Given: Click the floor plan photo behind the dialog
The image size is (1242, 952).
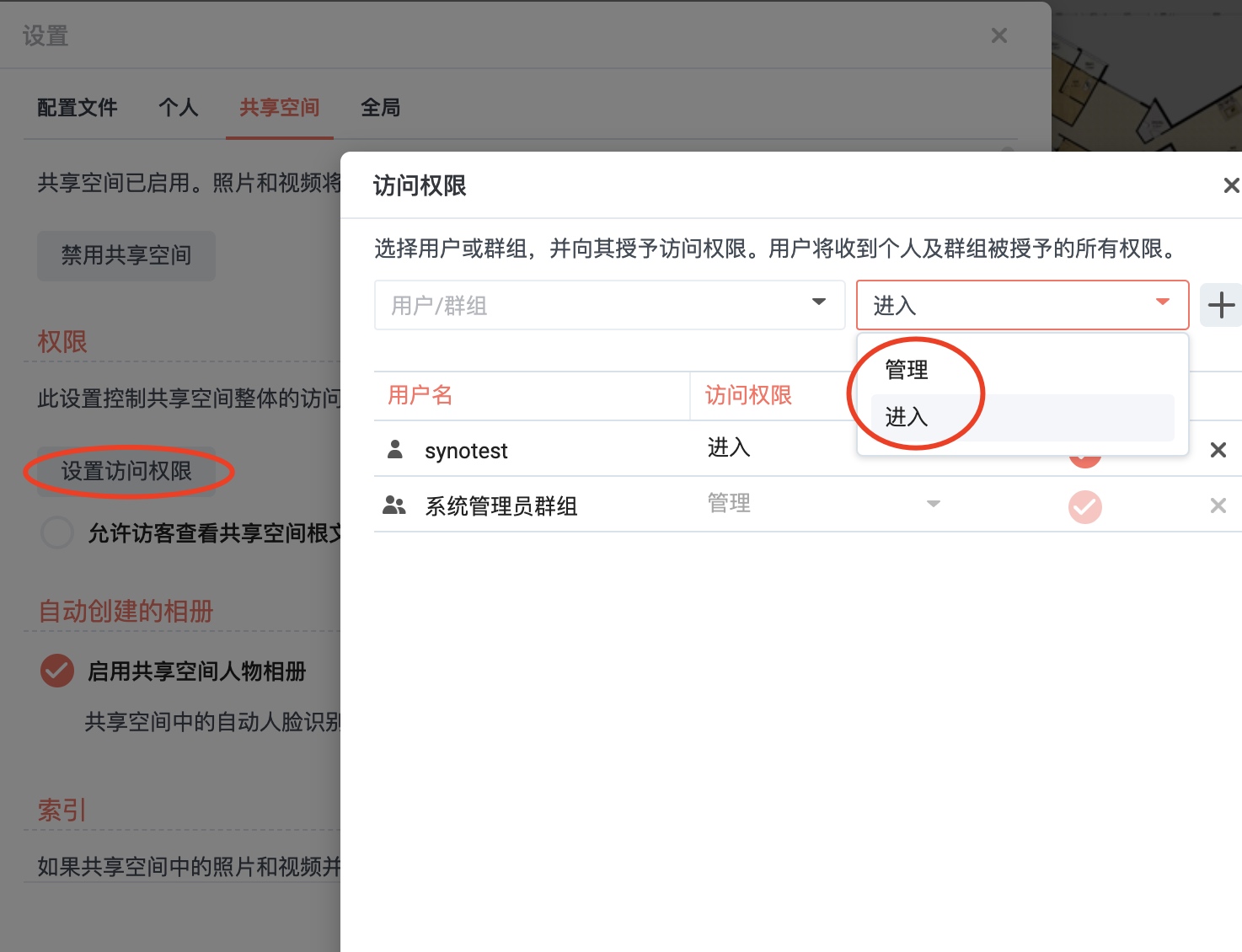Looking at the screenshot, I should pos(1146,76).
